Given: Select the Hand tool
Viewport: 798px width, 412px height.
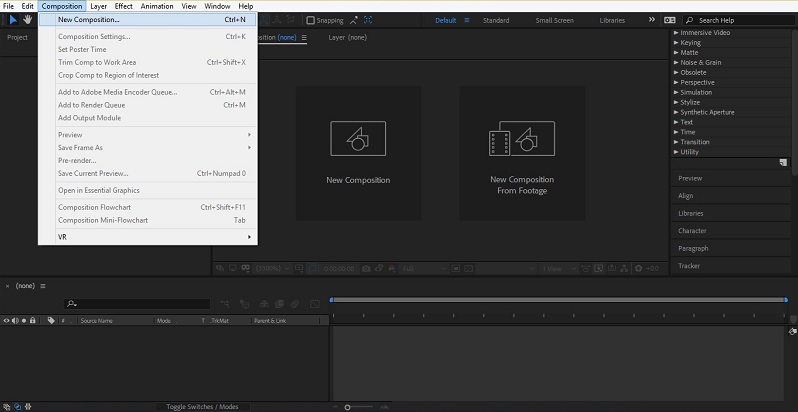Looking at the screenshot, I should [28, 20].
